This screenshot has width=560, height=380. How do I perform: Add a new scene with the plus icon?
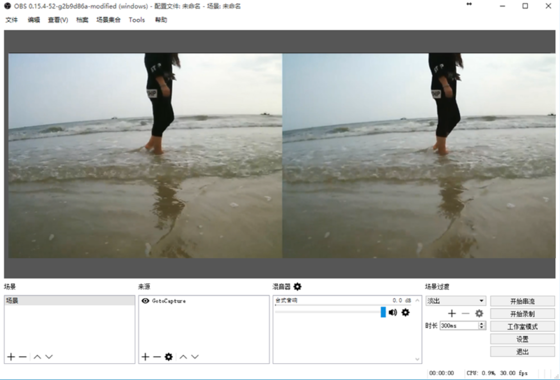click(11, 356)
